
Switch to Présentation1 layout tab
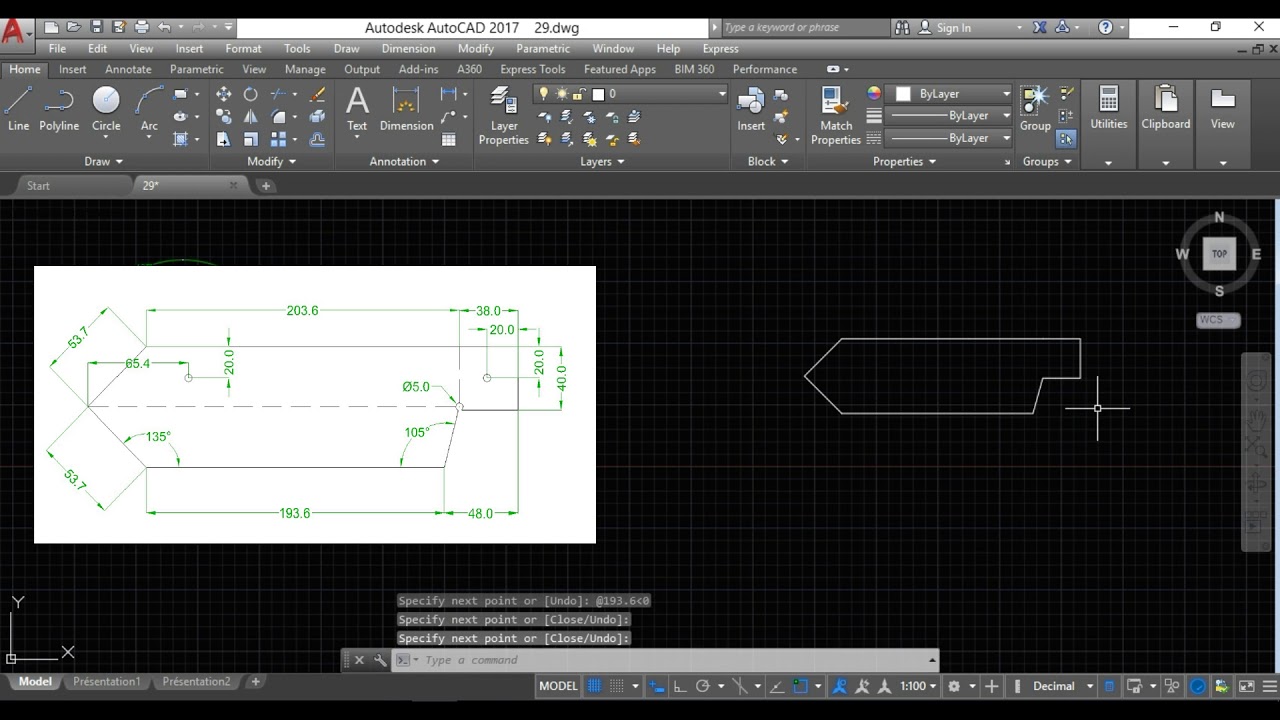click(x=106, y=682)
